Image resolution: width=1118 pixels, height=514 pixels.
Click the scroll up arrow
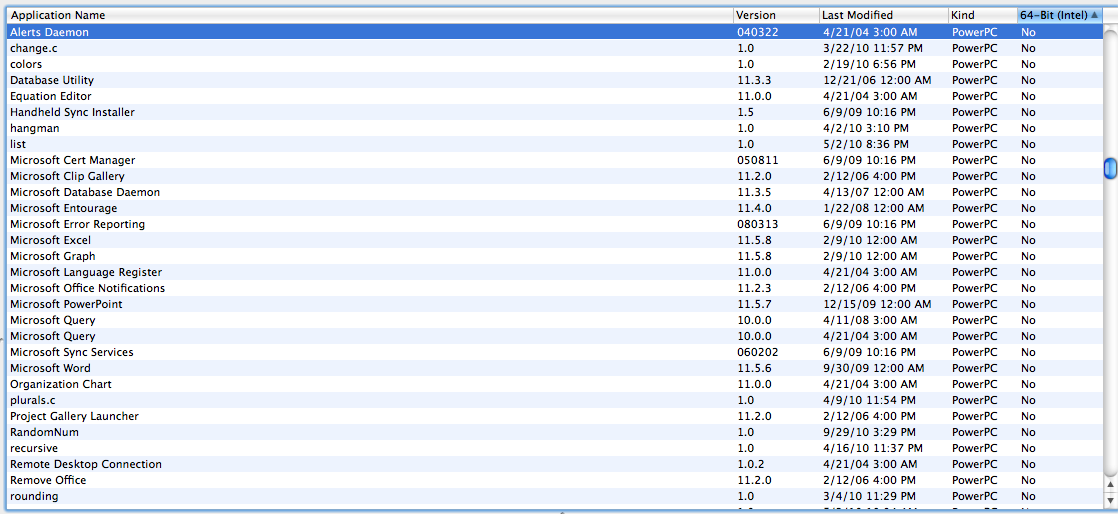coord(1110,485)
